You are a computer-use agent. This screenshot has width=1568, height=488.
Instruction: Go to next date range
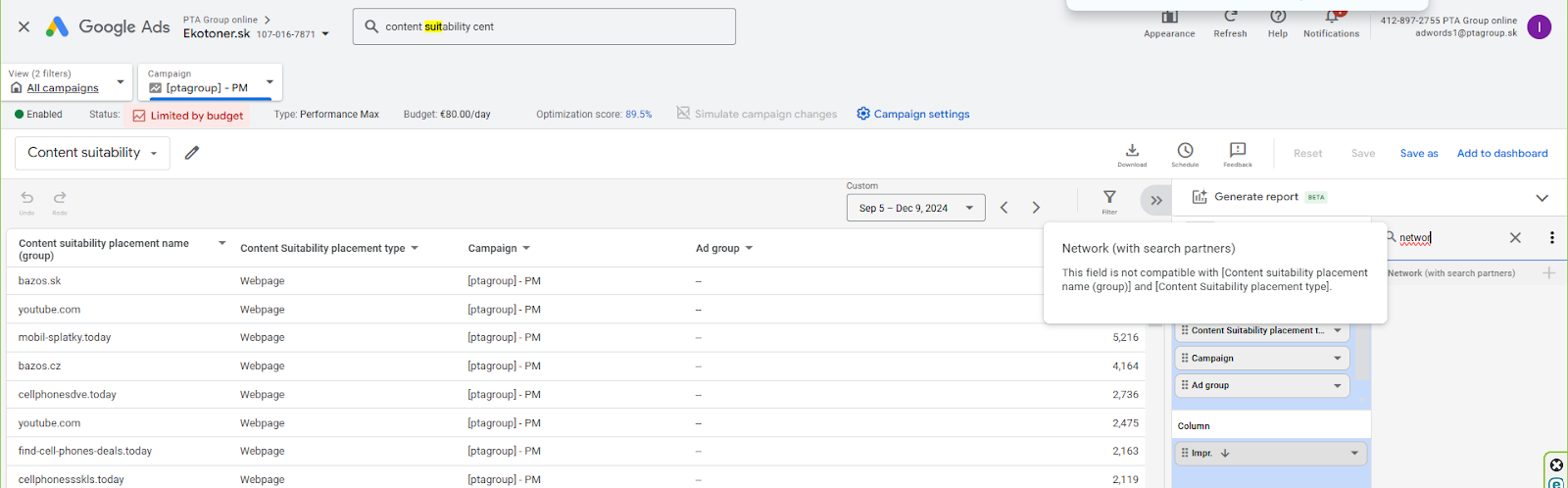pos(1036,208)
